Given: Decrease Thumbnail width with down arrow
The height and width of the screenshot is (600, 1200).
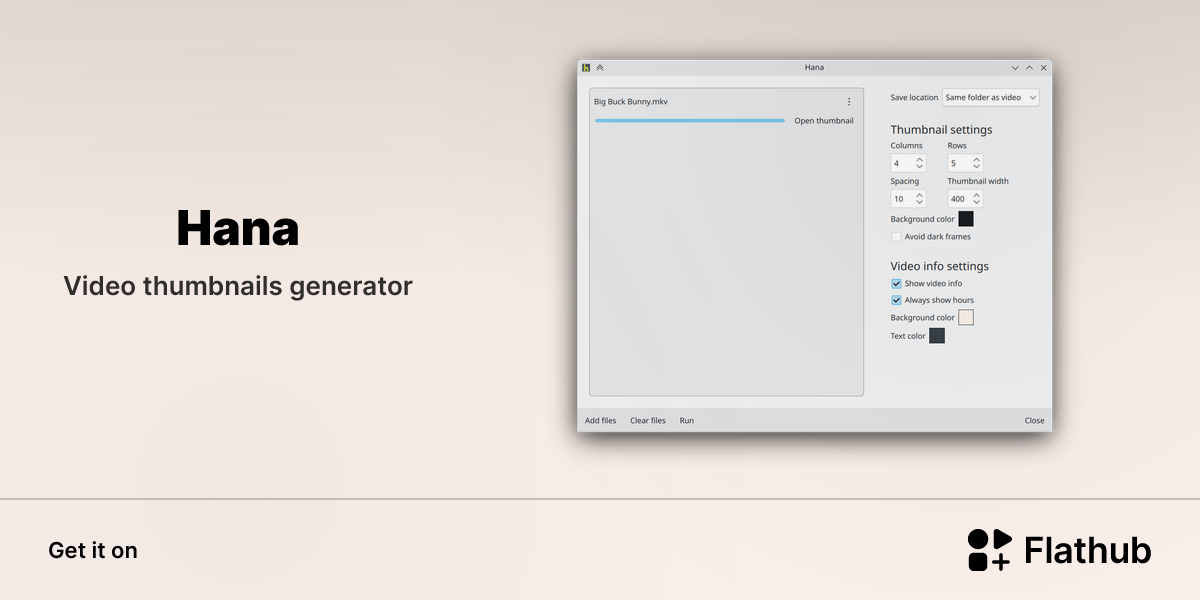Looking at the screenshot, I should 977,203.
